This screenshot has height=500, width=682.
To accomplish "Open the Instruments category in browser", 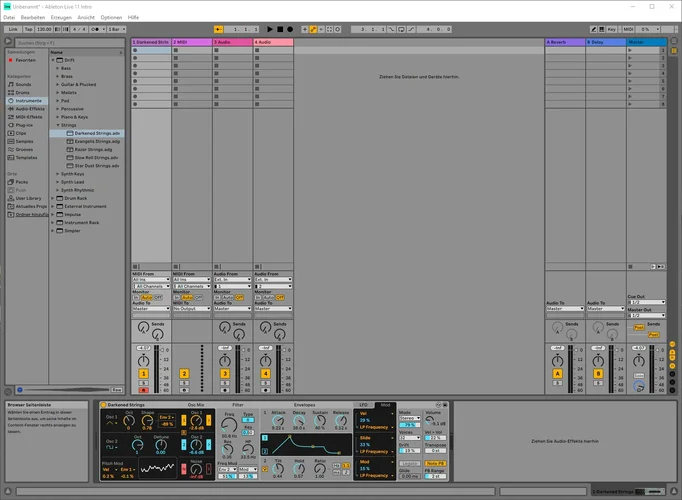I will click(27, 100).
